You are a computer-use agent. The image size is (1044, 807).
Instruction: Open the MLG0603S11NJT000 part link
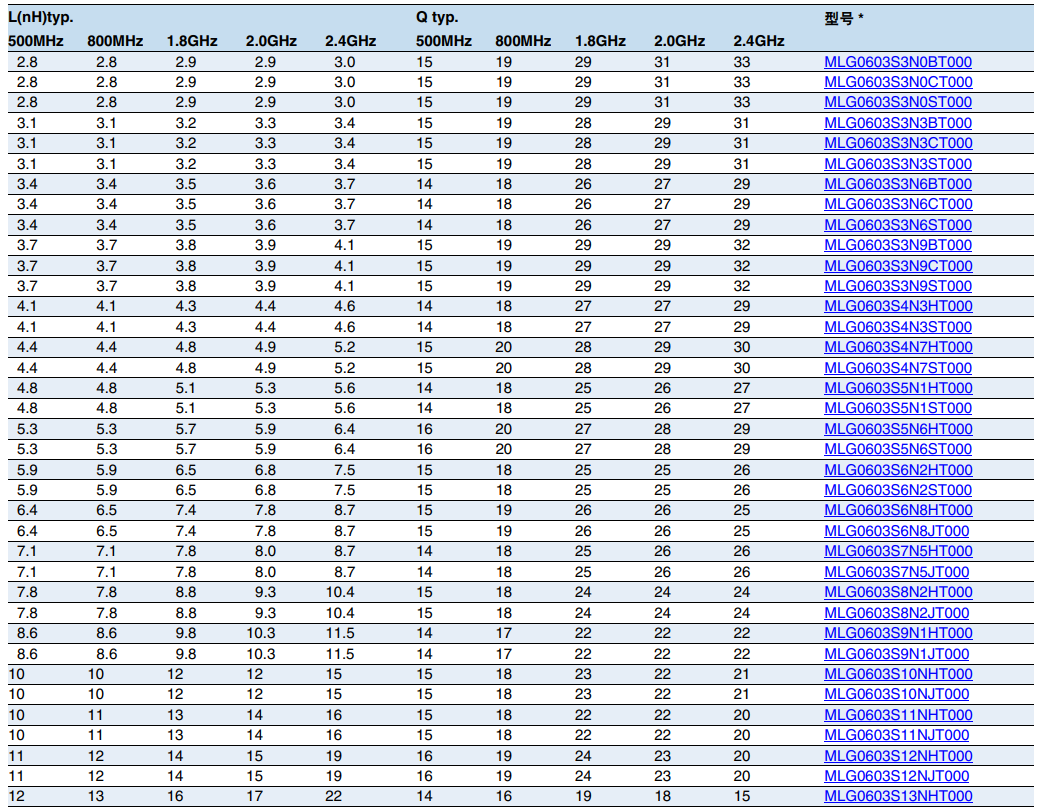(x=896, y=735)
